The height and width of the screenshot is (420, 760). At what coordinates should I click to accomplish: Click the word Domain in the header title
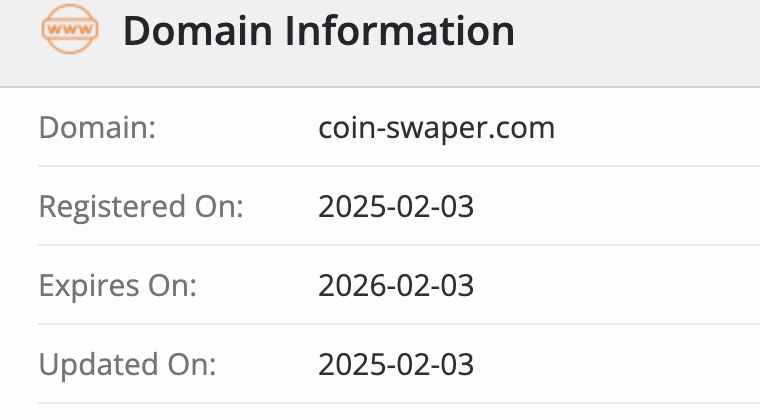pos(198,31)
